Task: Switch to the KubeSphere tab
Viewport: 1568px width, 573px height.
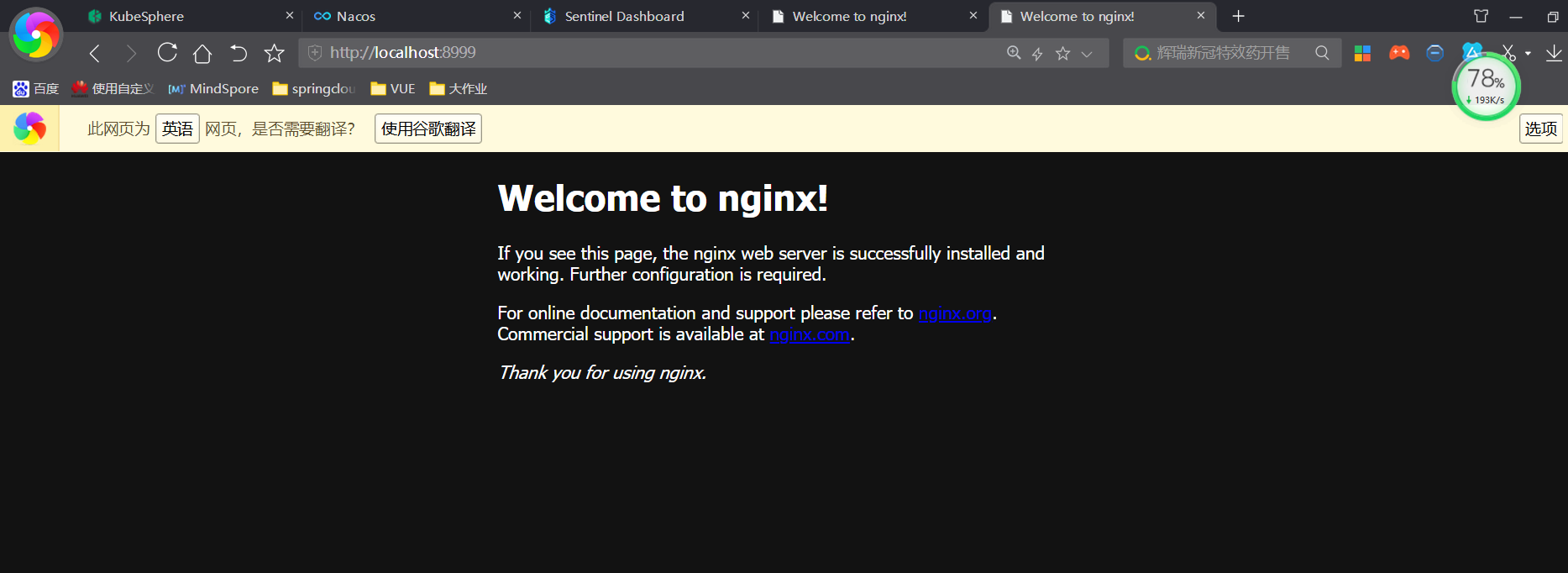Action: click(146, 16)
